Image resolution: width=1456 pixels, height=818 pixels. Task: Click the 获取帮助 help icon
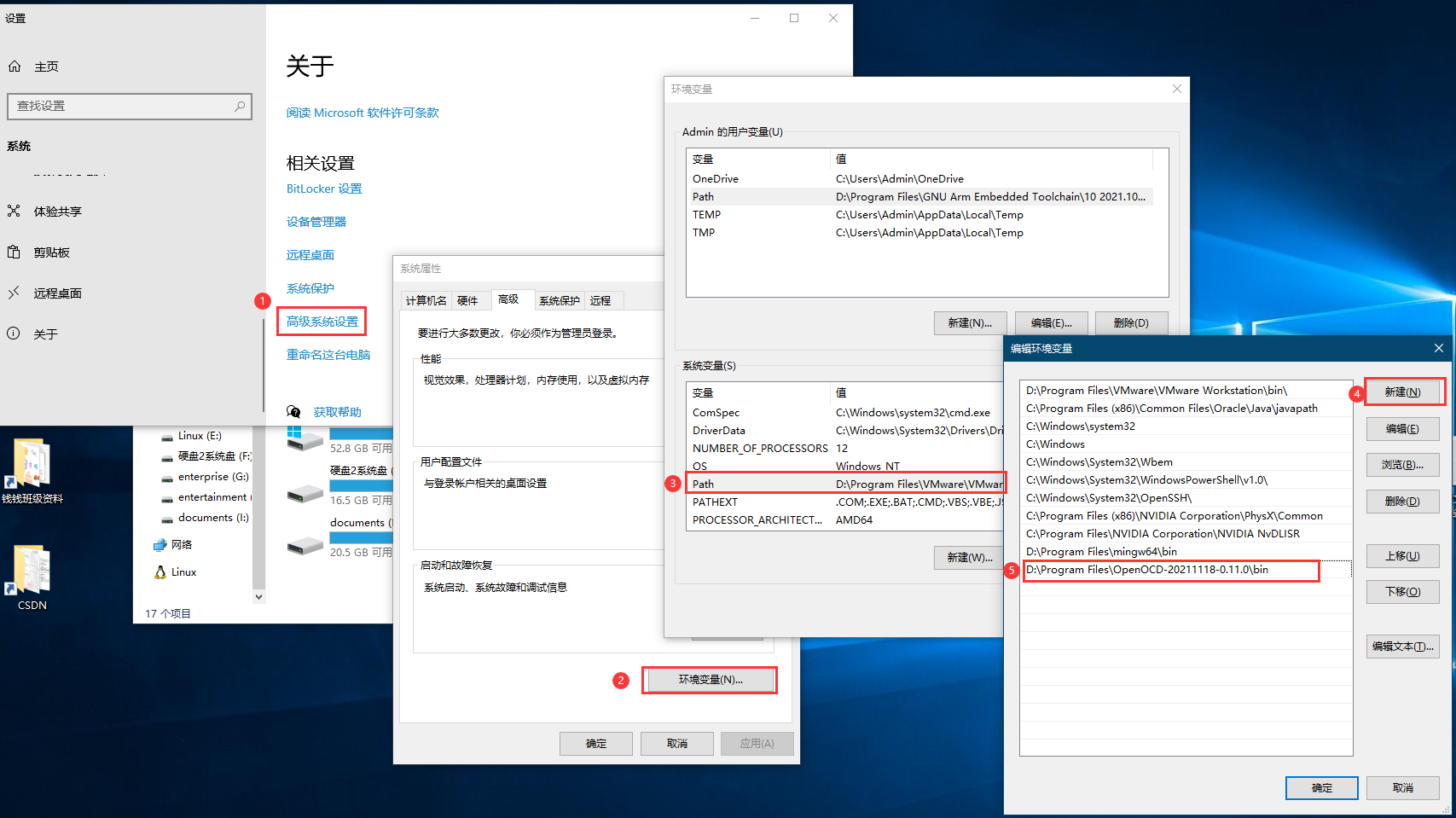(293, 412)
